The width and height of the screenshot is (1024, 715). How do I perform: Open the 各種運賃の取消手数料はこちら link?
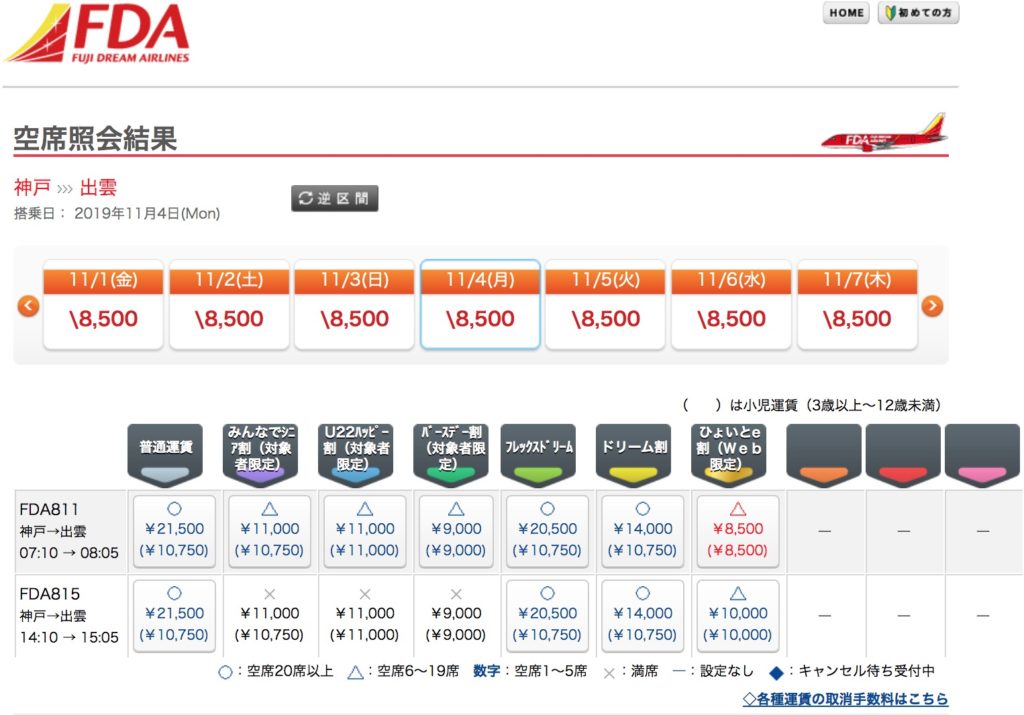[845, 699]
